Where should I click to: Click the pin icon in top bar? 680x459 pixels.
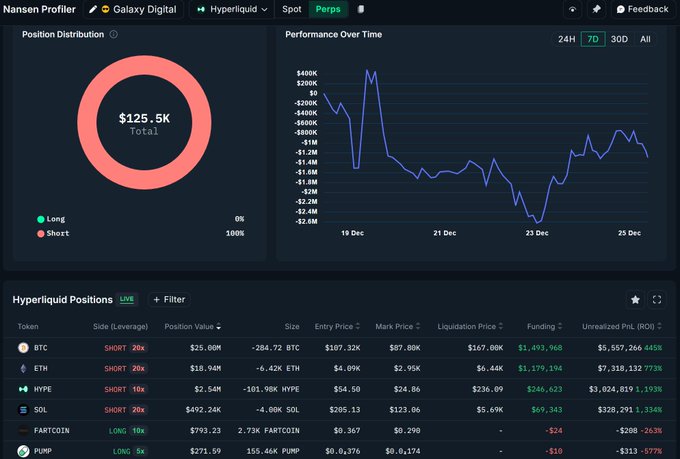click(x=596, y=9)
